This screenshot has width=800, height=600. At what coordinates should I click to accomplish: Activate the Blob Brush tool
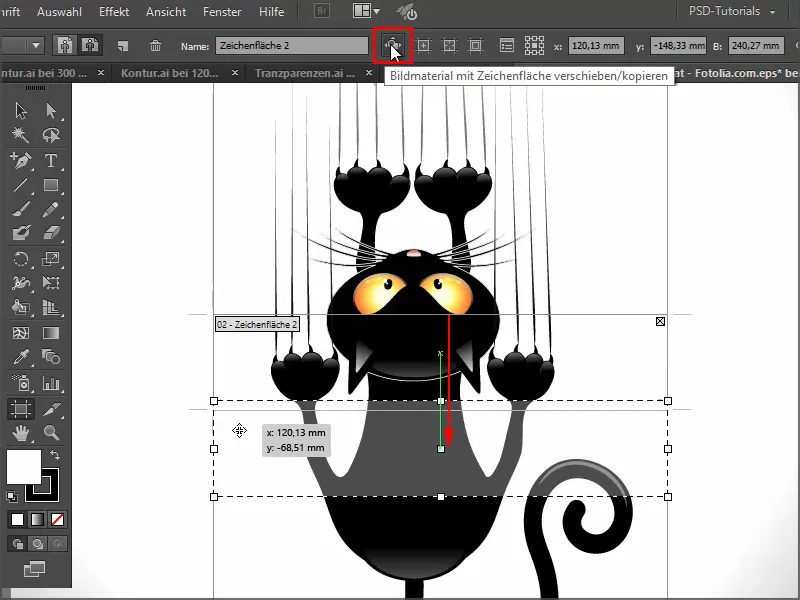coord(21,233)
